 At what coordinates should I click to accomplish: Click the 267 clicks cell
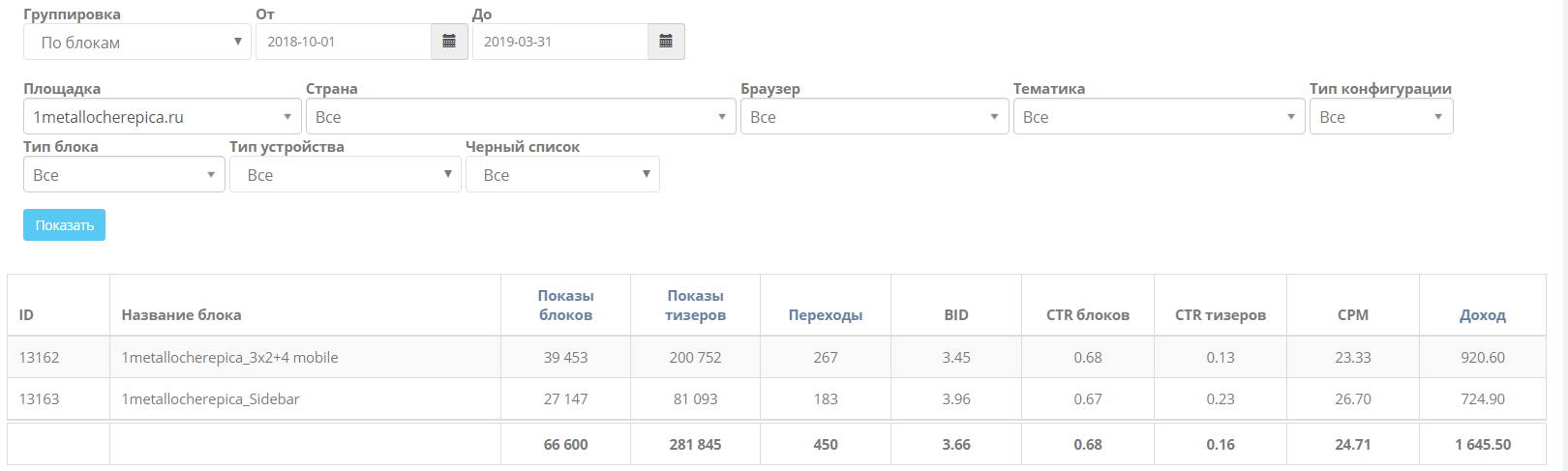tap(826, 358)
